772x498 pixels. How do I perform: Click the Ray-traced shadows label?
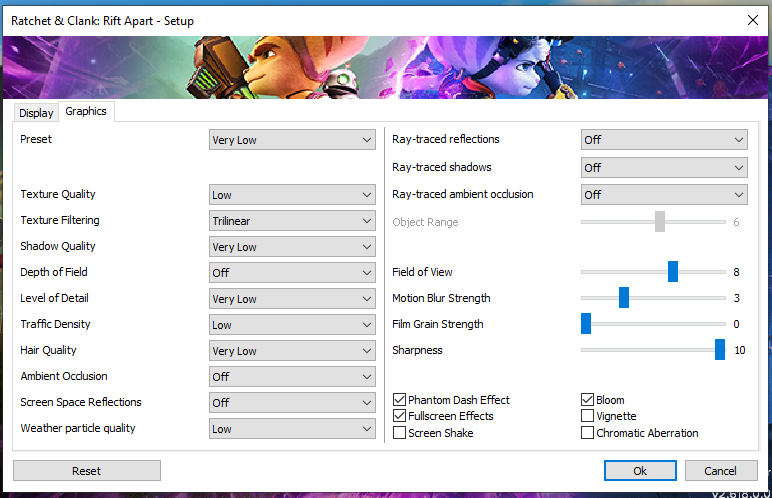442,167
